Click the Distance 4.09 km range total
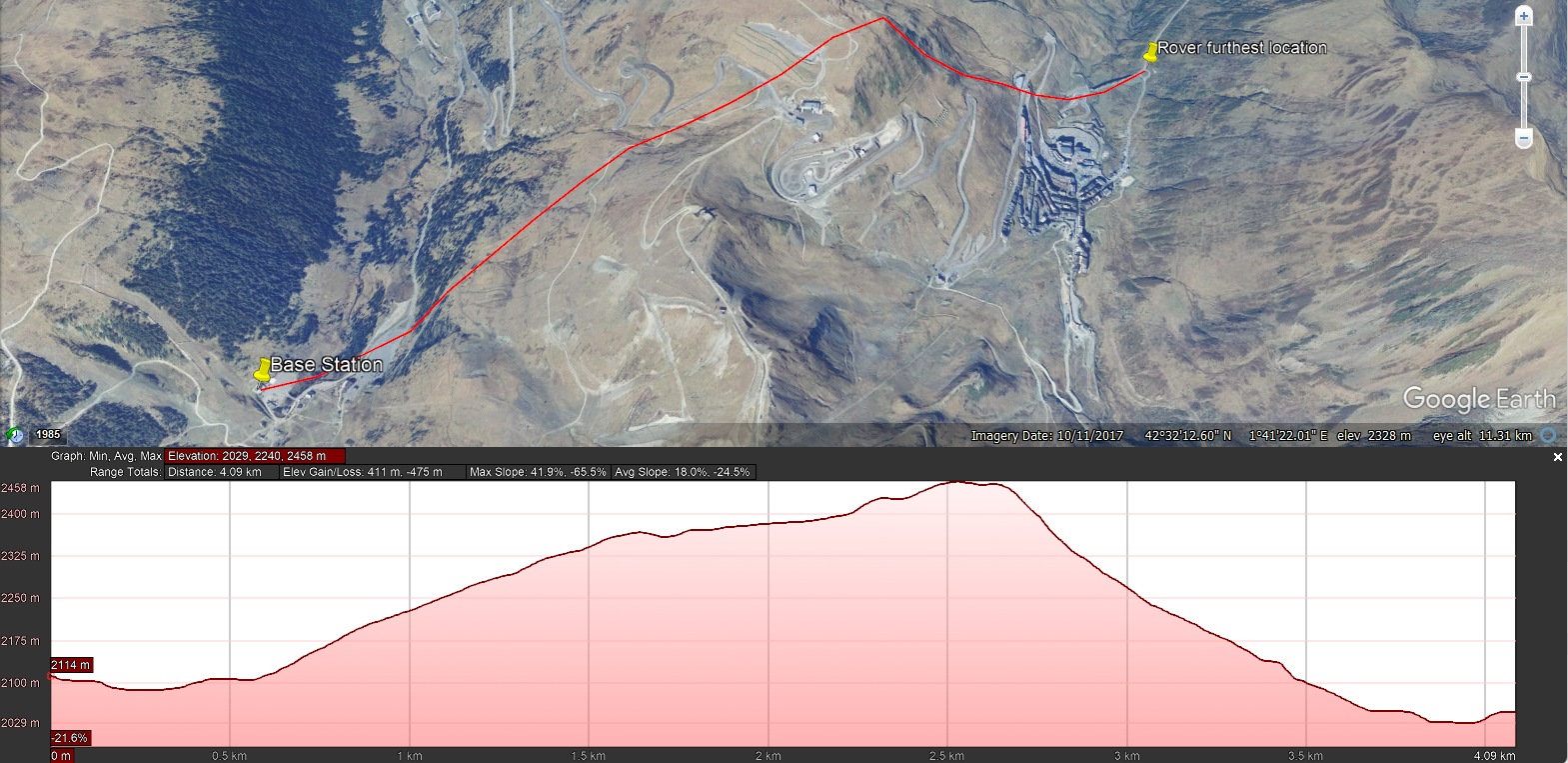The width and height of the screenshot is (1568, 763). pyautogui.click(x=220, y=472)
